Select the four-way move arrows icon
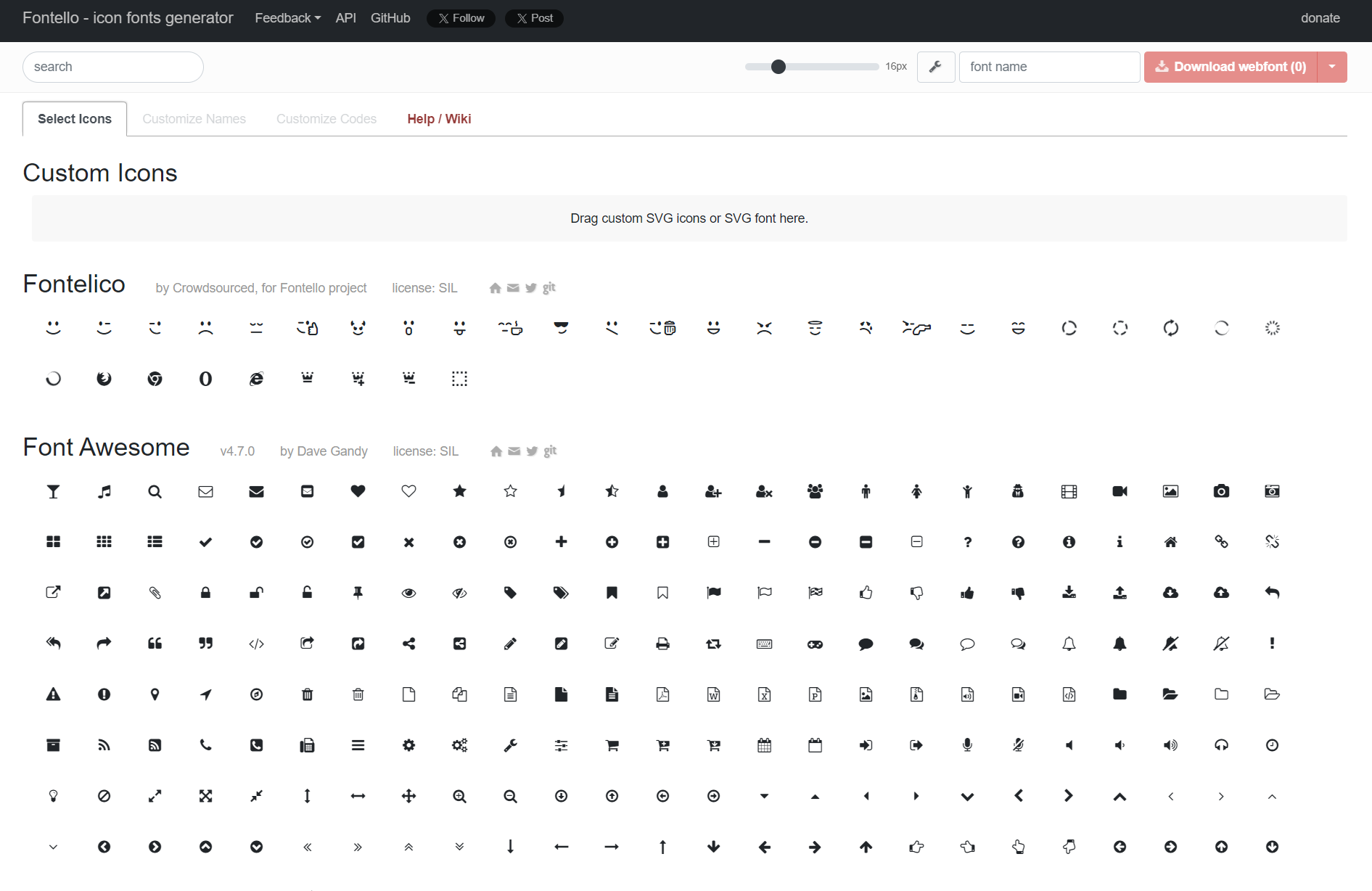1372x891 pixels. 409,796
